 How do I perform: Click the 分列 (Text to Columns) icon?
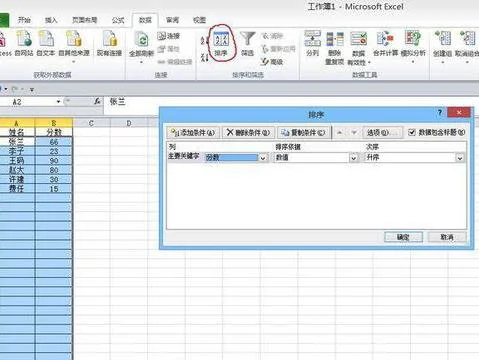(312, 43)
